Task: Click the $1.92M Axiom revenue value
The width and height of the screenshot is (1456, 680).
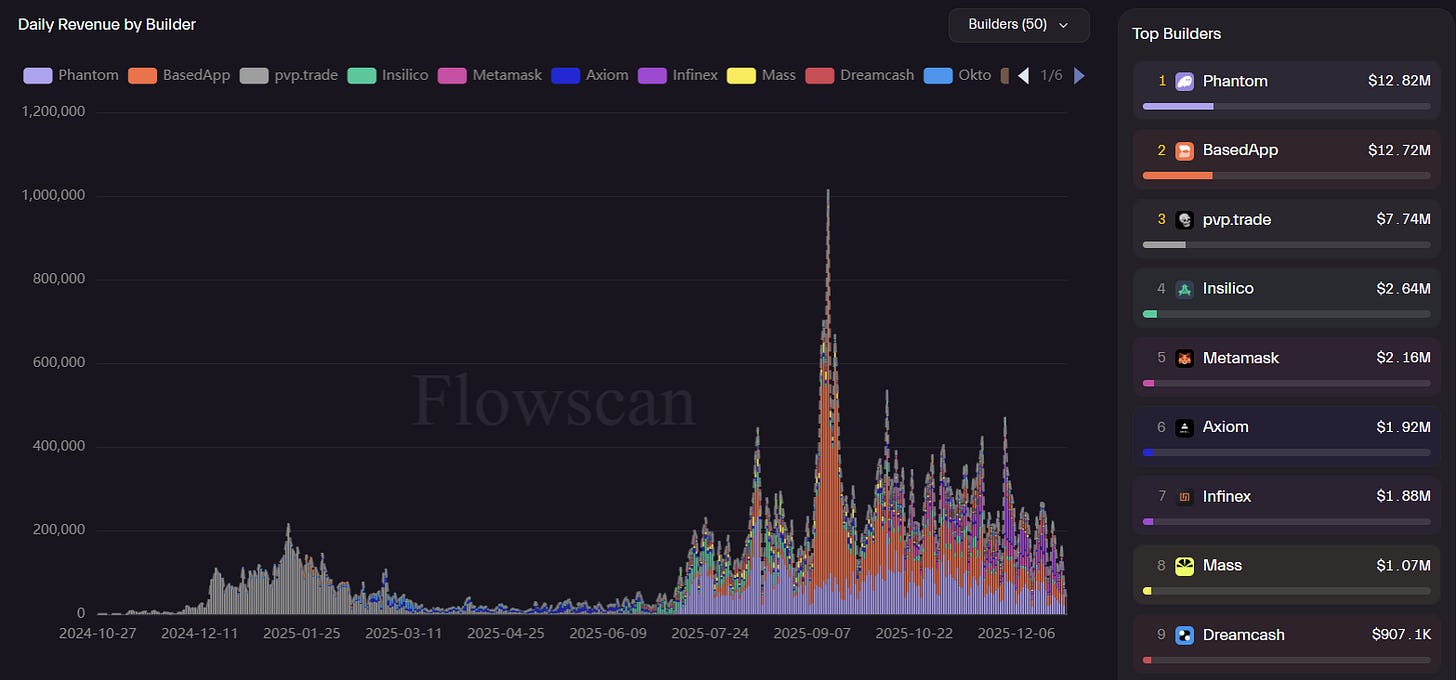Action: (x=1403, y=427)
